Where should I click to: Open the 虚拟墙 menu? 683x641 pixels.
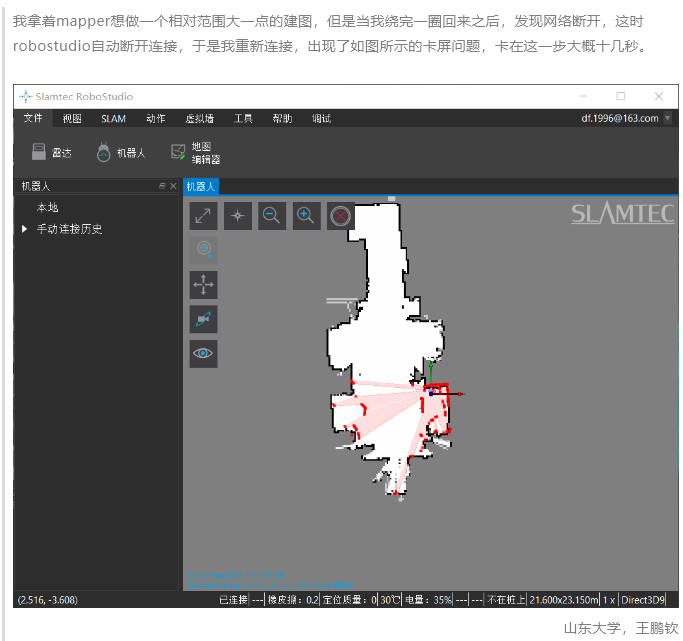pos(199,118)
